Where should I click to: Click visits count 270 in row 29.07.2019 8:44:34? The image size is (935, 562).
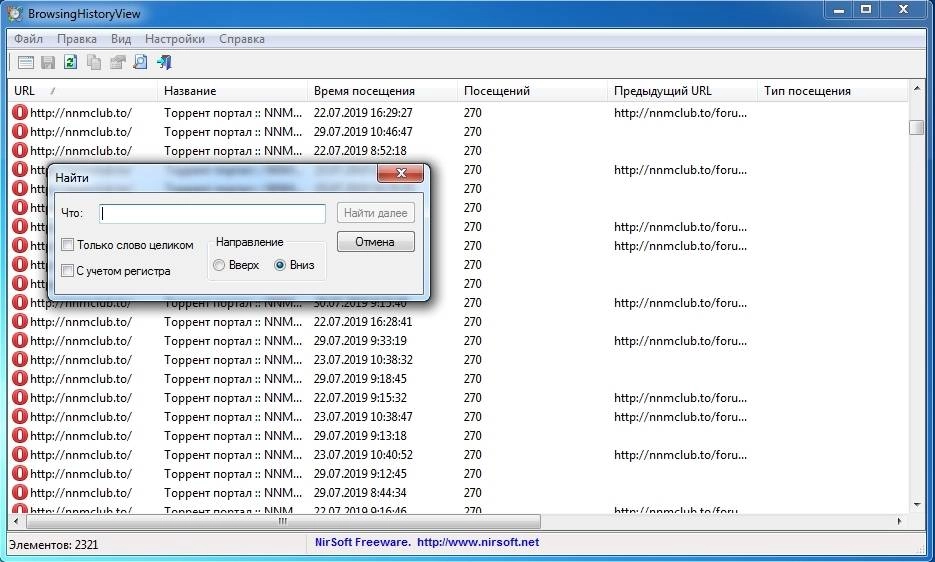[x=473, y=493]
